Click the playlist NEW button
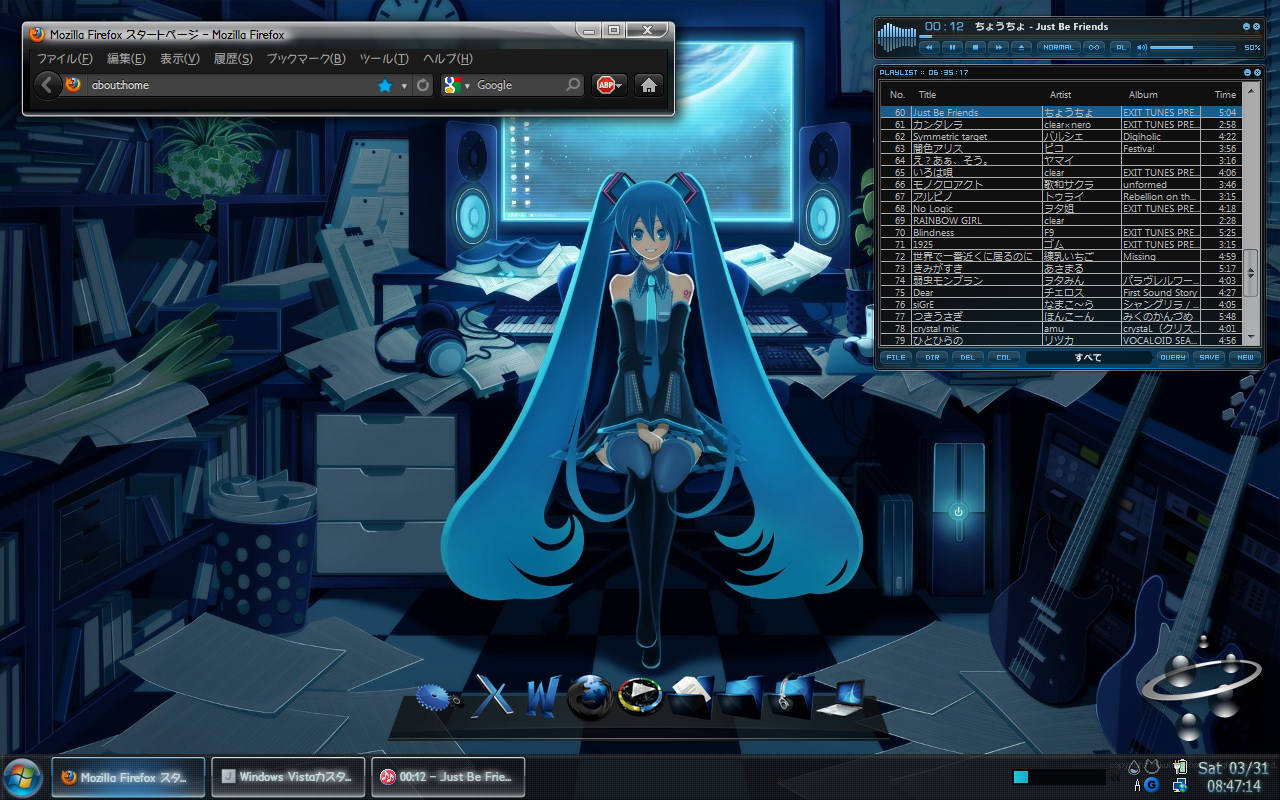Viewport: 1280px width, 800px height. point(1244,357)
